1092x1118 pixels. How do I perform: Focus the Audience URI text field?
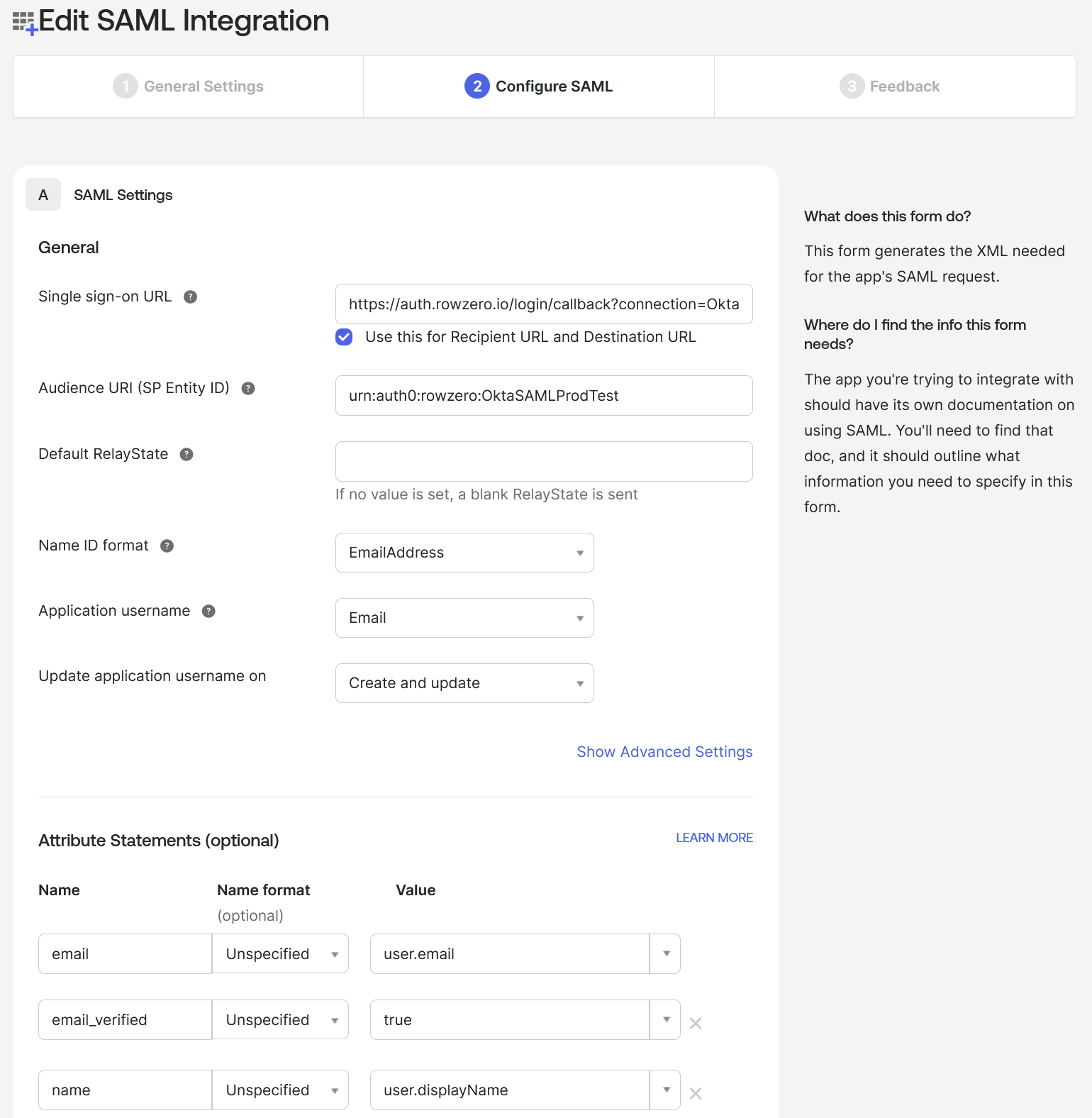coord(544,396)
